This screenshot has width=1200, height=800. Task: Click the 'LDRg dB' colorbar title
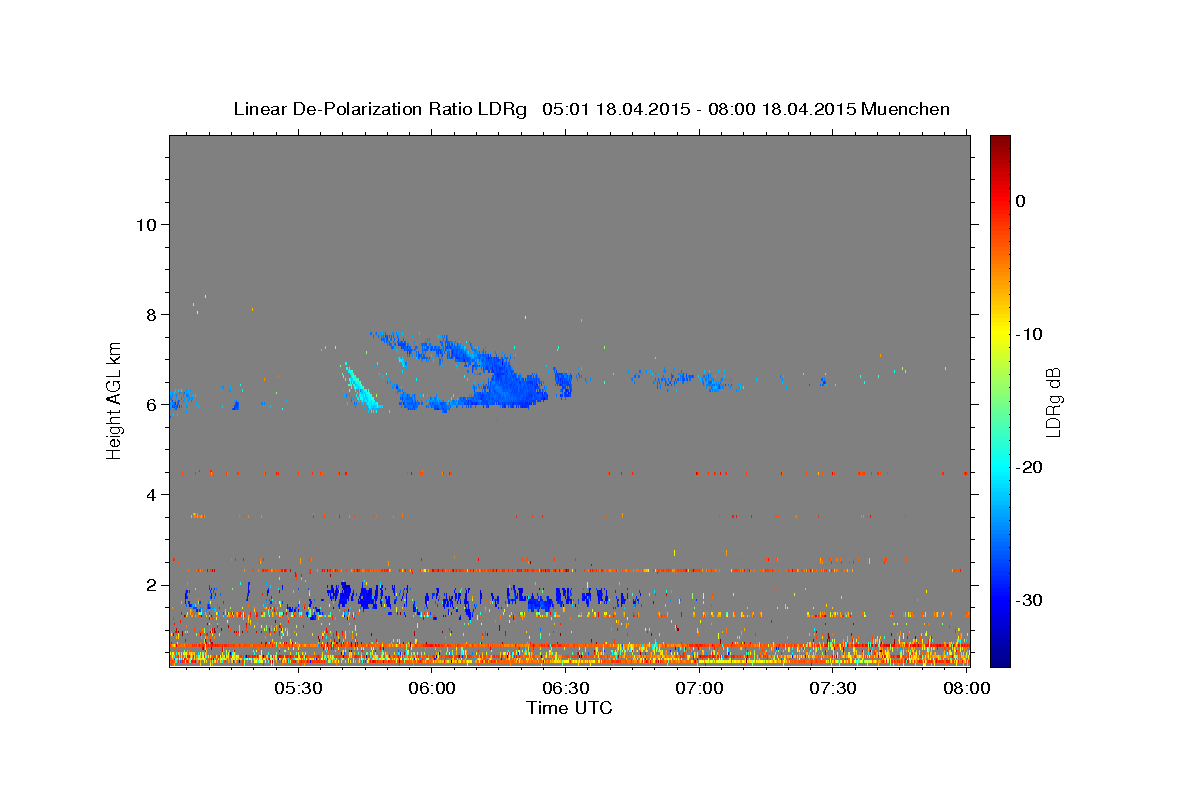click(1053, 402)
